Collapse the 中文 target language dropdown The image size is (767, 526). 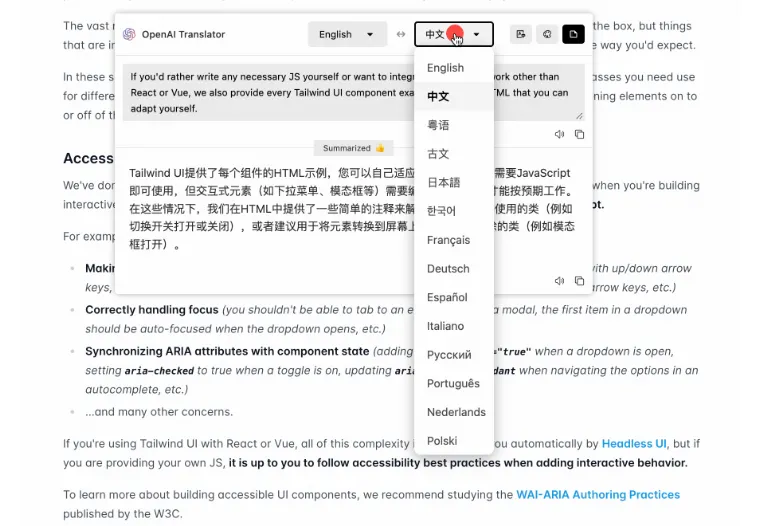click(453, 34)
